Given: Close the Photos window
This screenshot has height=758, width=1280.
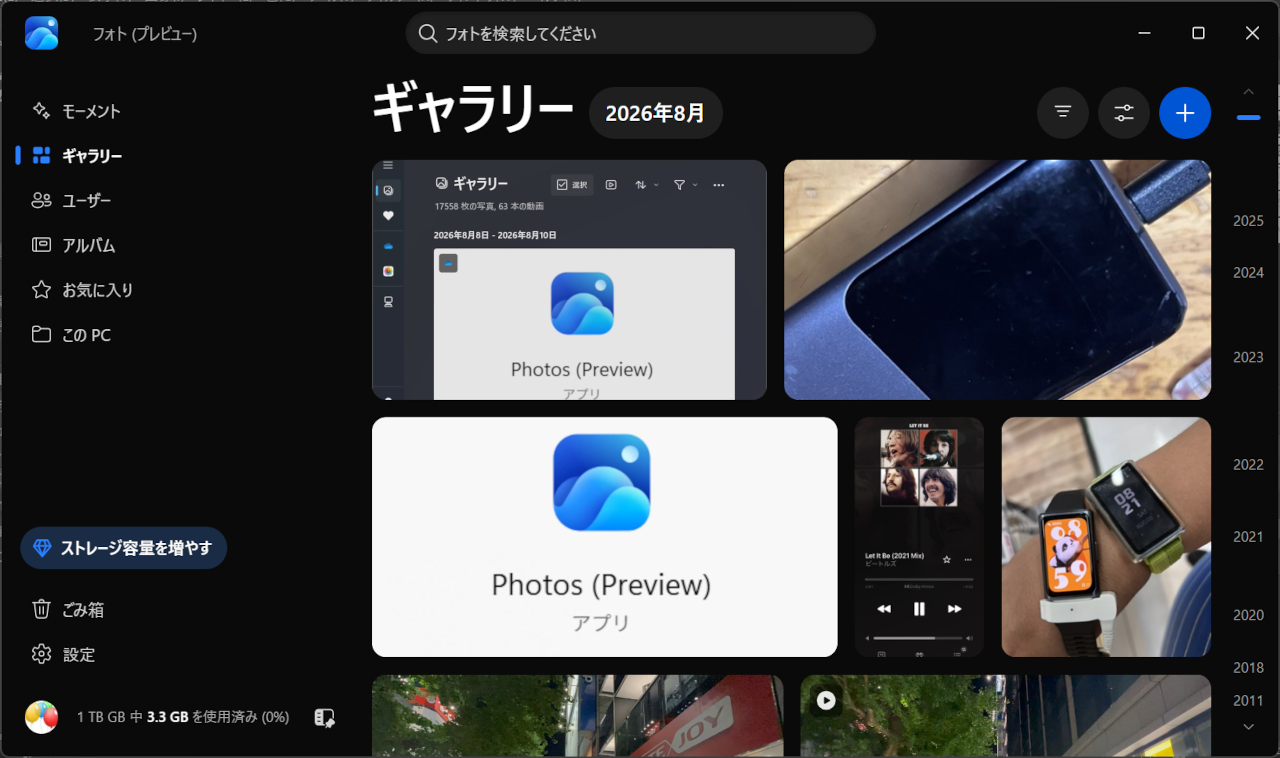Looking at the screenshot, I should pos(1252,33).
